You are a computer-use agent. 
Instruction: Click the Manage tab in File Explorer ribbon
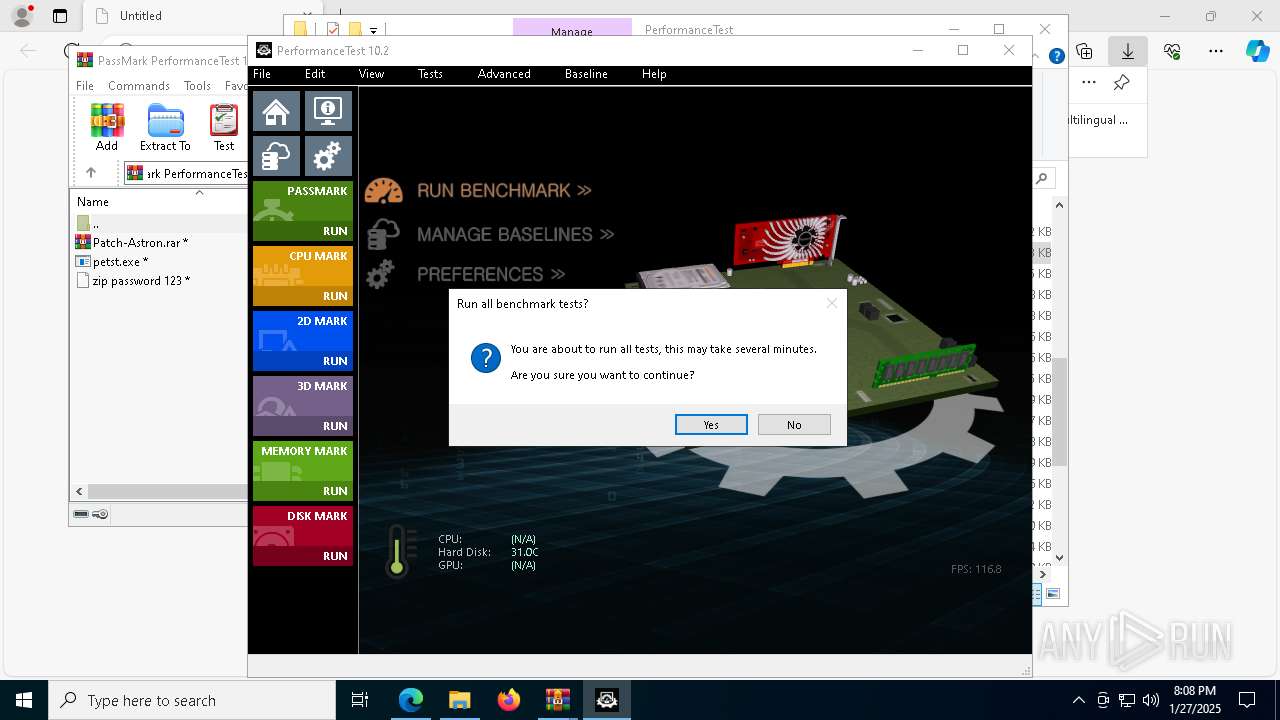[571, 30]
